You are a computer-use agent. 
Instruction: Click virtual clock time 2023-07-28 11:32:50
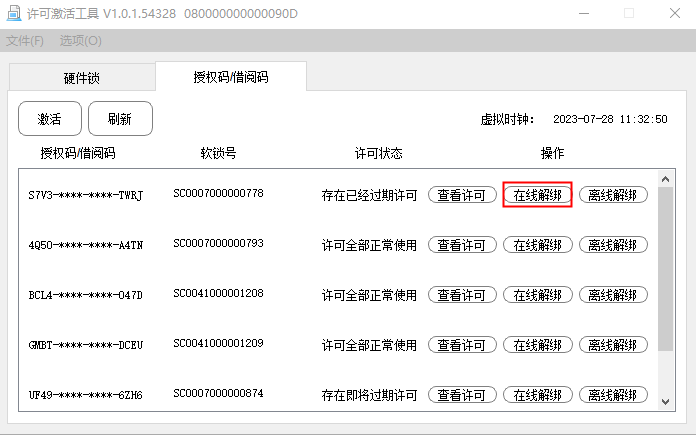coord(610,119)
